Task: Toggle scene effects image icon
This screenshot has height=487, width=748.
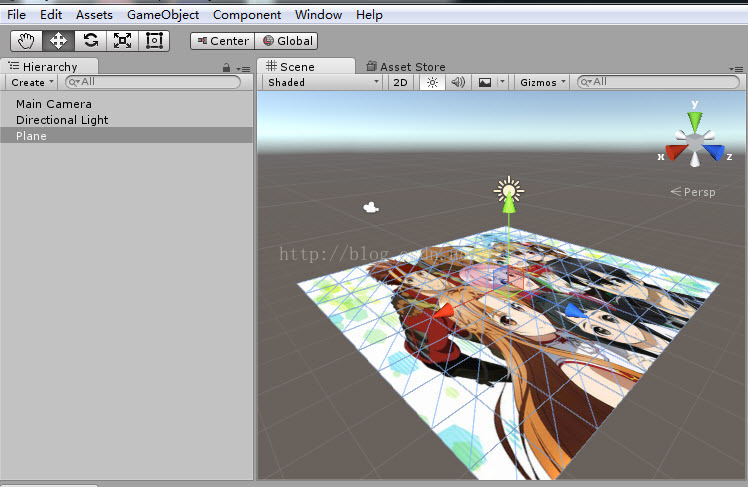Action: coord(485,83)
